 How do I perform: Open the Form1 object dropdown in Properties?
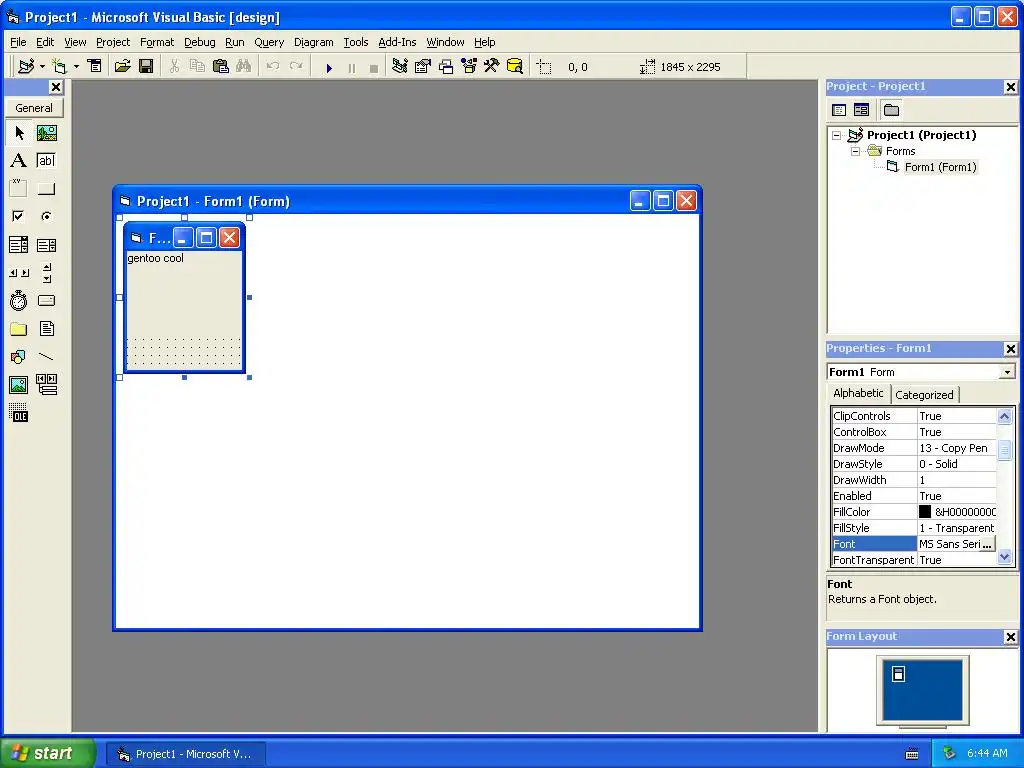coord(1007,372)
